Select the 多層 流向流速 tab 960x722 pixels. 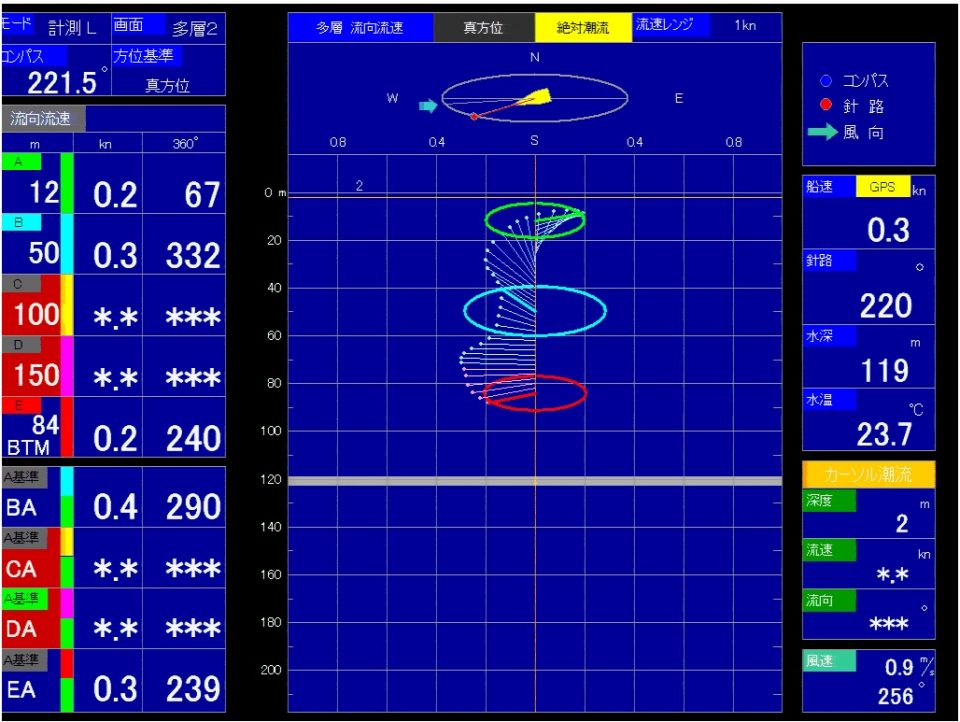coord(360,28)
